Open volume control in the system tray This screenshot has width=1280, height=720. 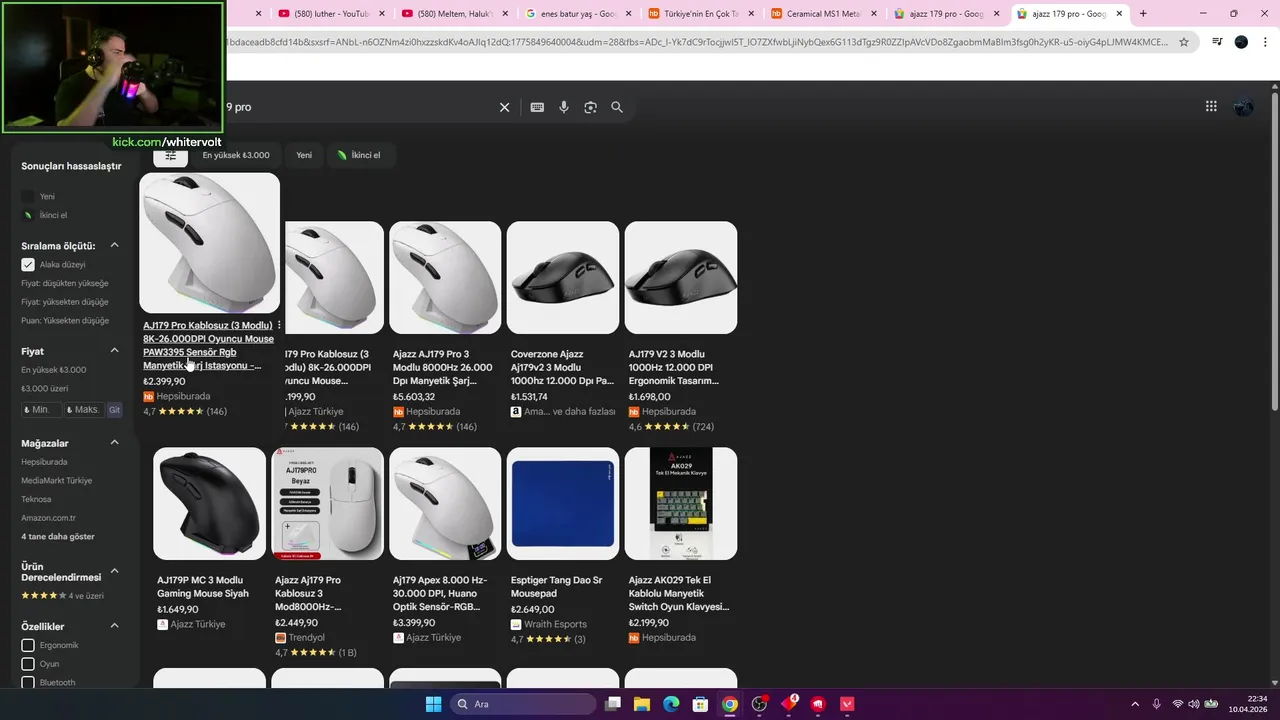pyautogui.click(x=1194, y=704)
